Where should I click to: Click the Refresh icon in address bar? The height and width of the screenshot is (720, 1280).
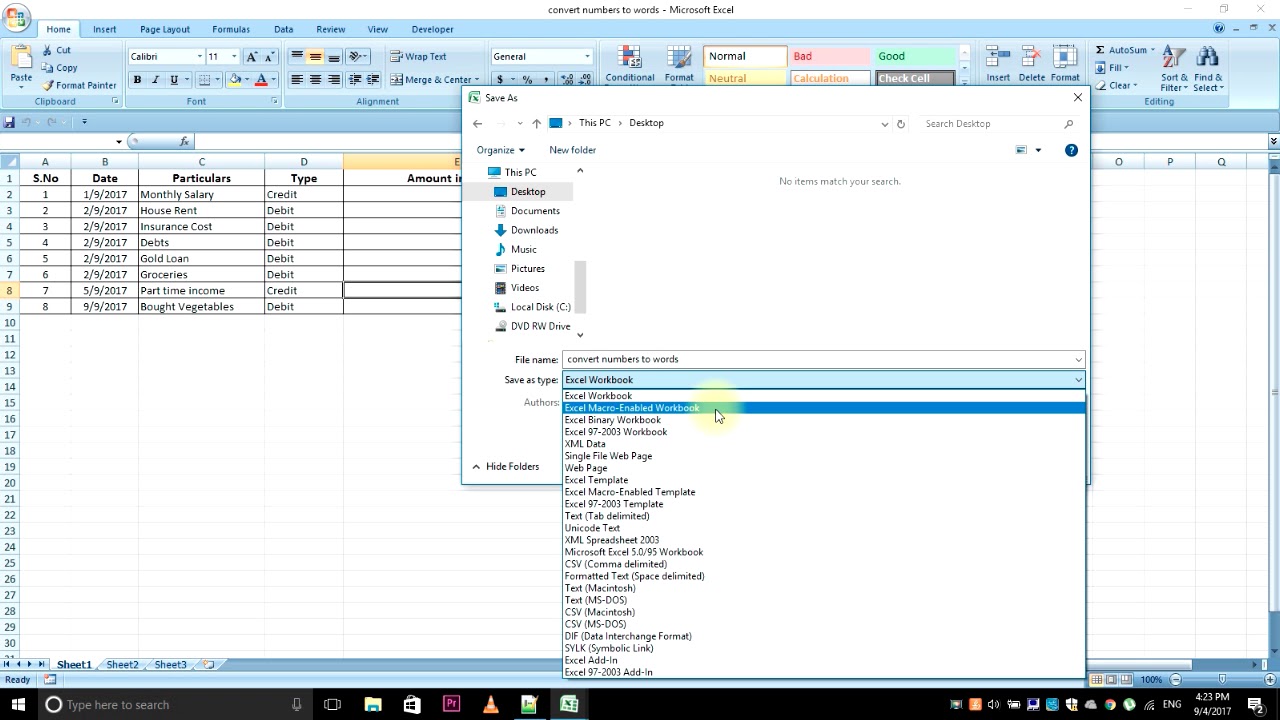coord(900,124)
